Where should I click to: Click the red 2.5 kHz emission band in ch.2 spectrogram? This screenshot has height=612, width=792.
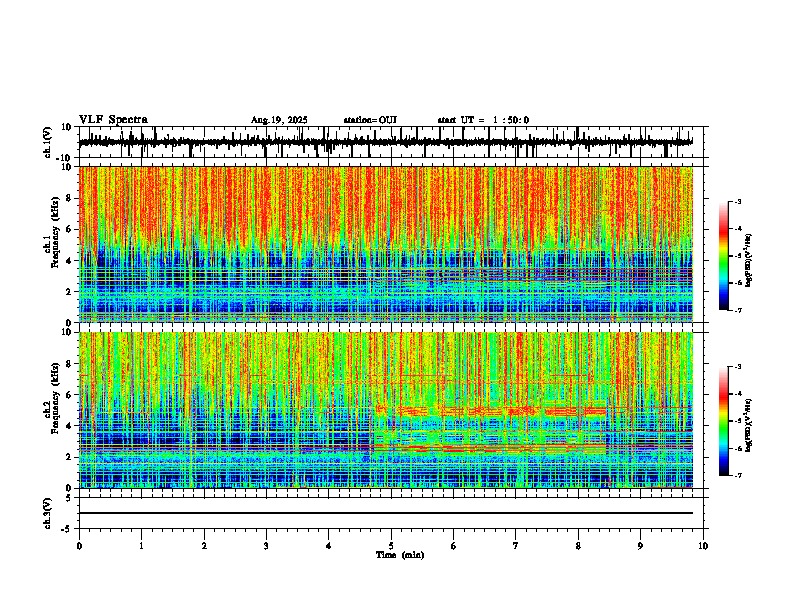pyautogui.click(x=490, y=447)
